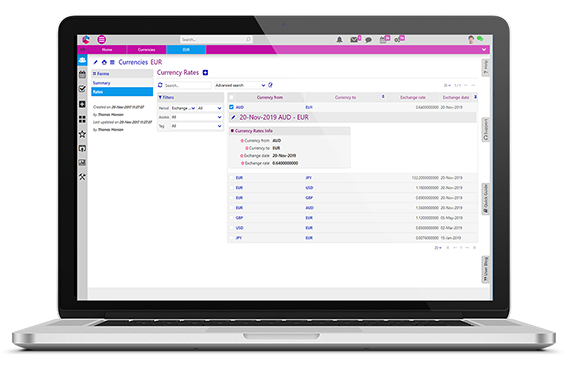Open the User Blog side tab
The height and width of the screenshot is (383, 570).
point(485,269)
